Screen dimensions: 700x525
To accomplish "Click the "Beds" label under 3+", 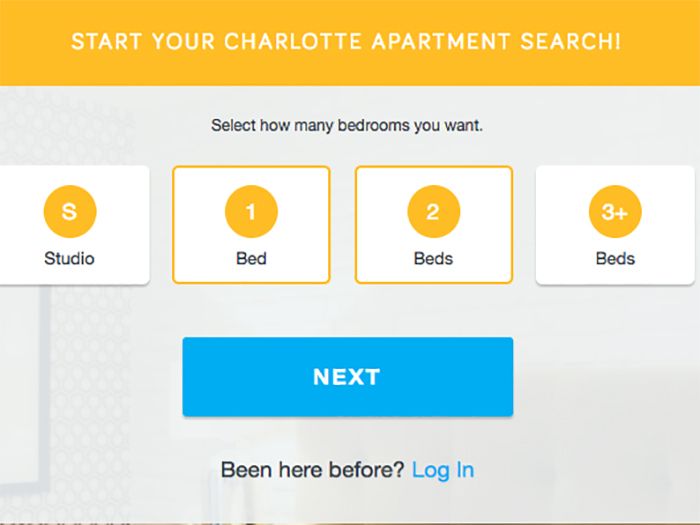I will (x=615, y=258).
